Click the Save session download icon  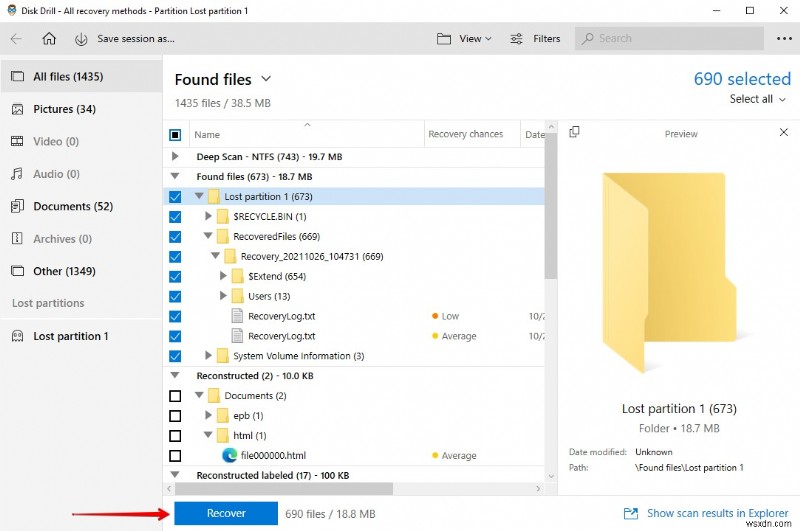point(81,39)
